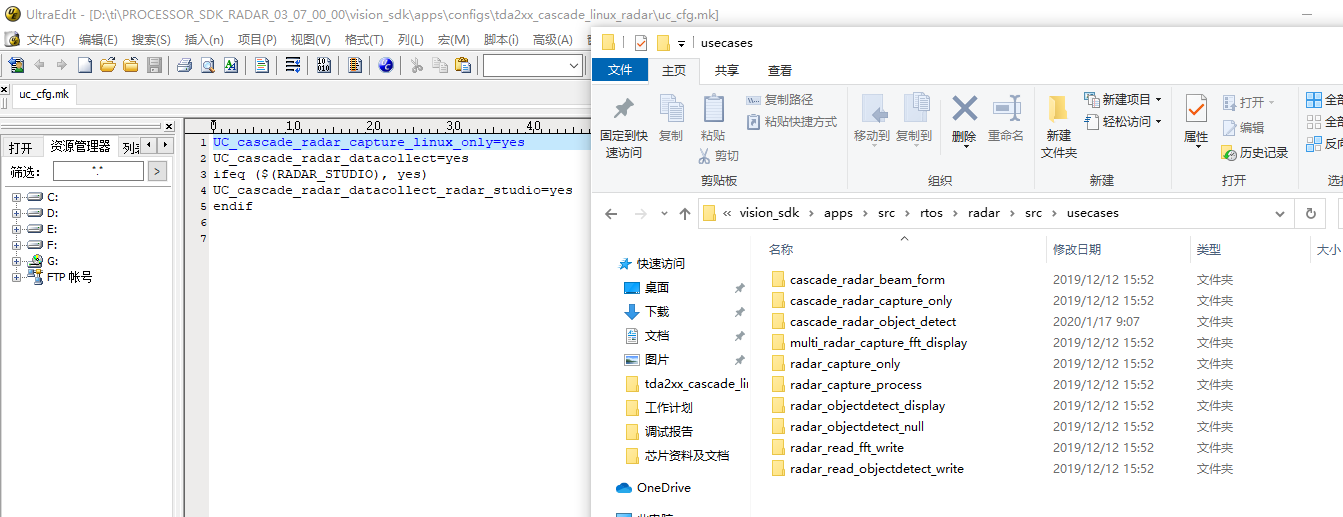
Task: Click the 属性 checkmark icon in Explorer ribbon
Action: pyautogui.click(x=1196, y=108)
